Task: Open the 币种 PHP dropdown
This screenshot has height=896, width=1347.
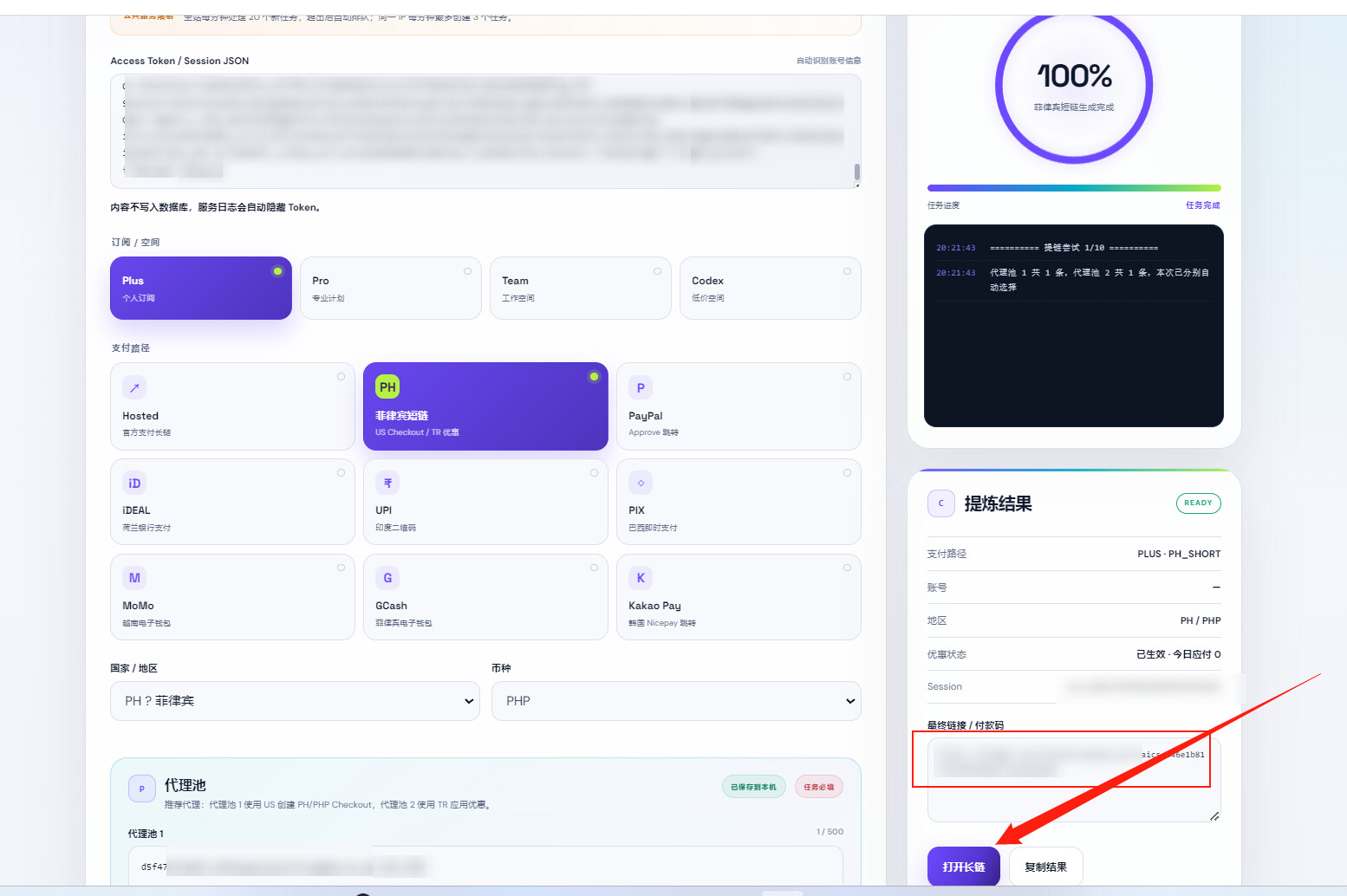Action: click(676, 701)
